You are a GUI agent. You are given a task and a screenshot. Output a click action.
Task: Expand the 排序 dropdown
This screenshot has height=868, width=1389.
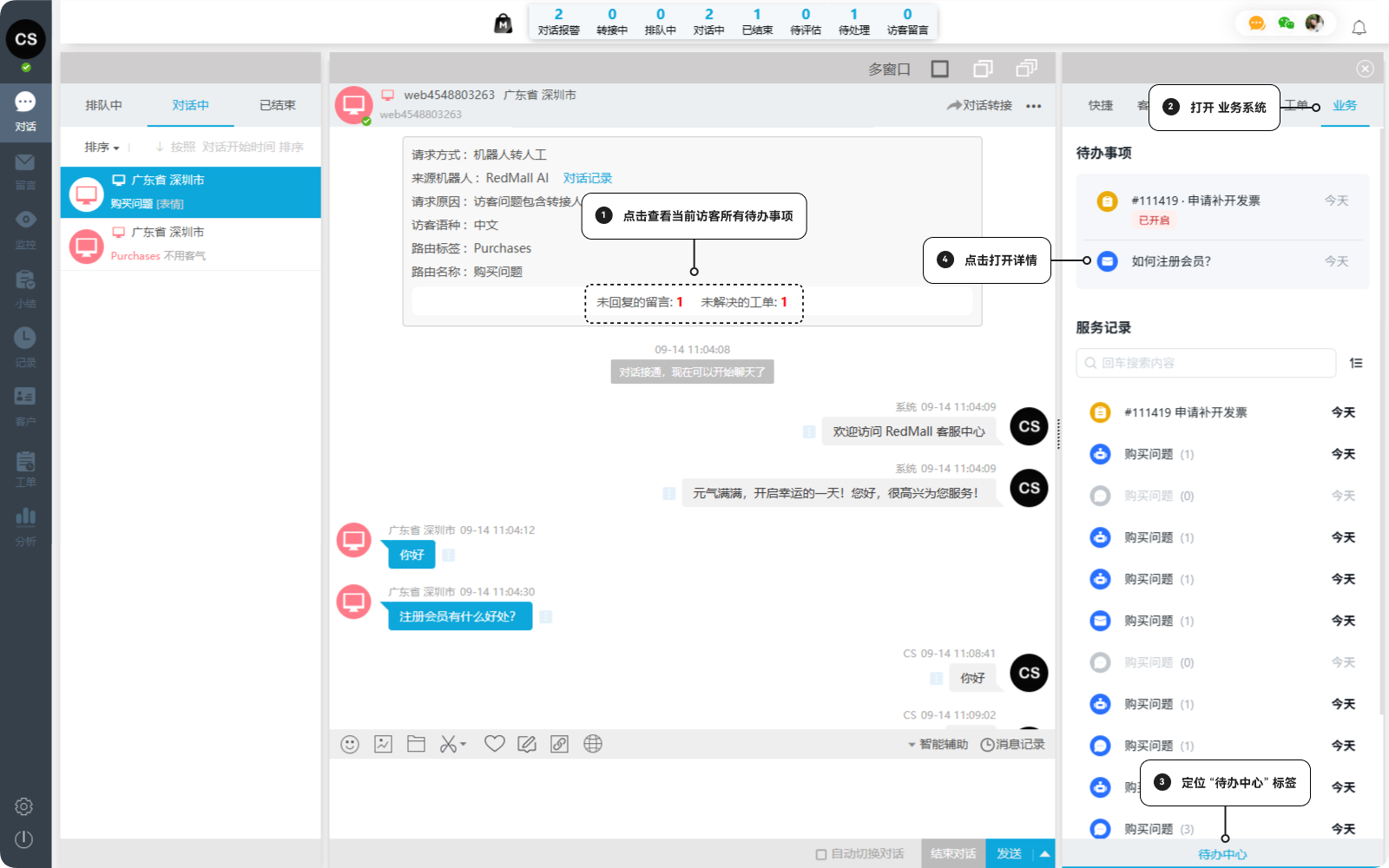[x=102, y=148]
